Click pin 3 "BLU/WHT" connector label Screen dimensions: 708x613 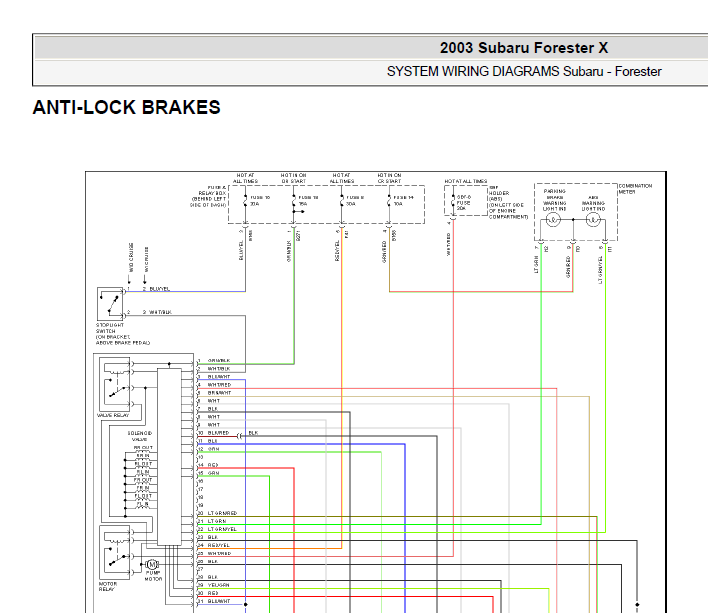(219, 376)
